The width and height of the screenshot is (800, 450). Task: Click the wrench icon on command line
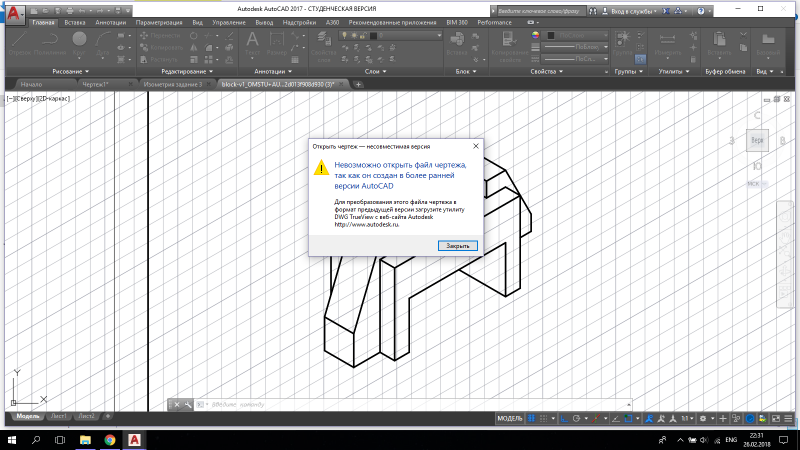pos(188,405)
